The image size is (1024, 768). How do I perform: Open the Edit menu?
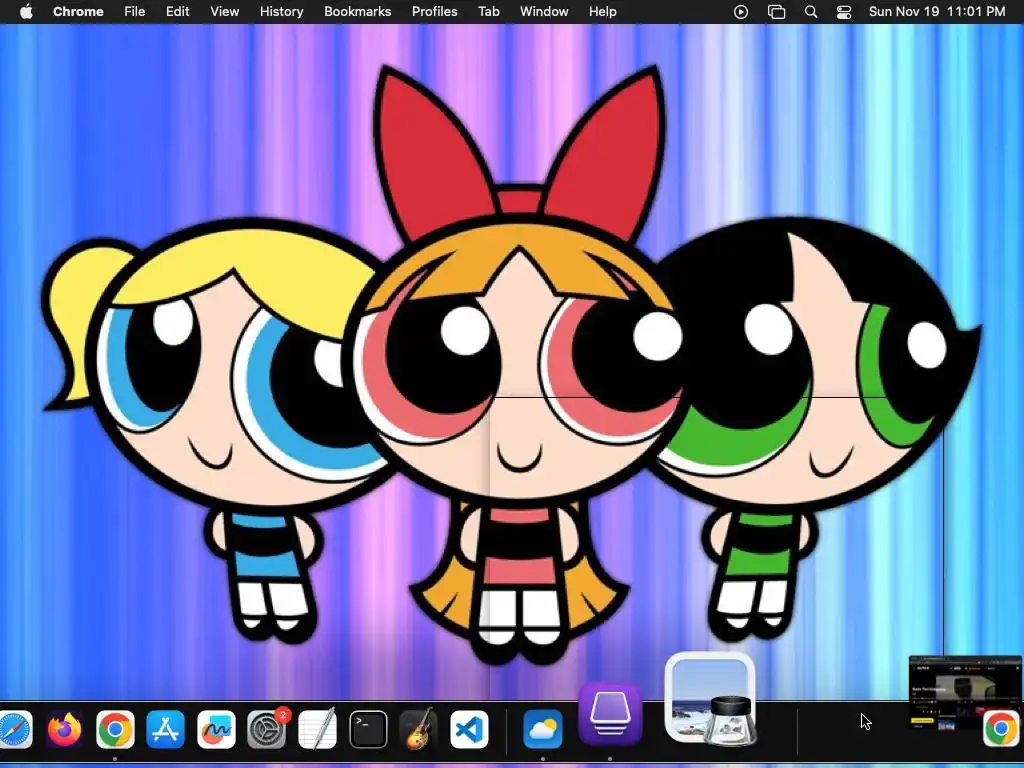(177, 12)
